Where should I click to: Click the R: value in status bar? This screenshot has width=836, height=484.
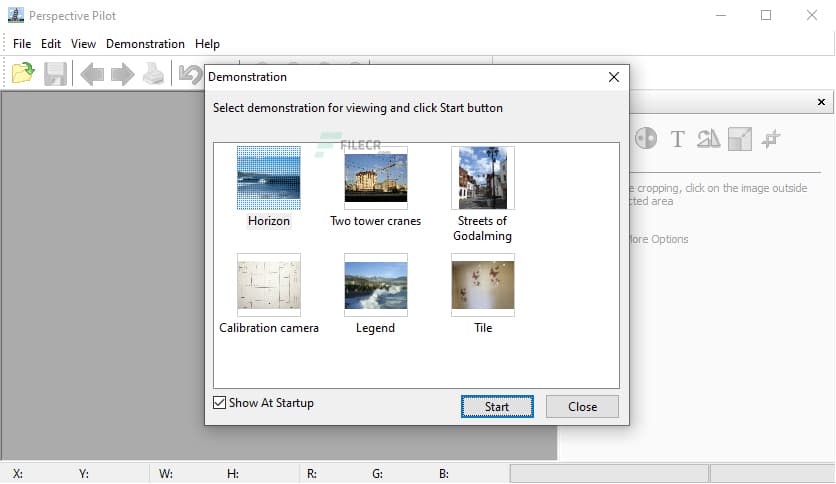pos(312,474)
